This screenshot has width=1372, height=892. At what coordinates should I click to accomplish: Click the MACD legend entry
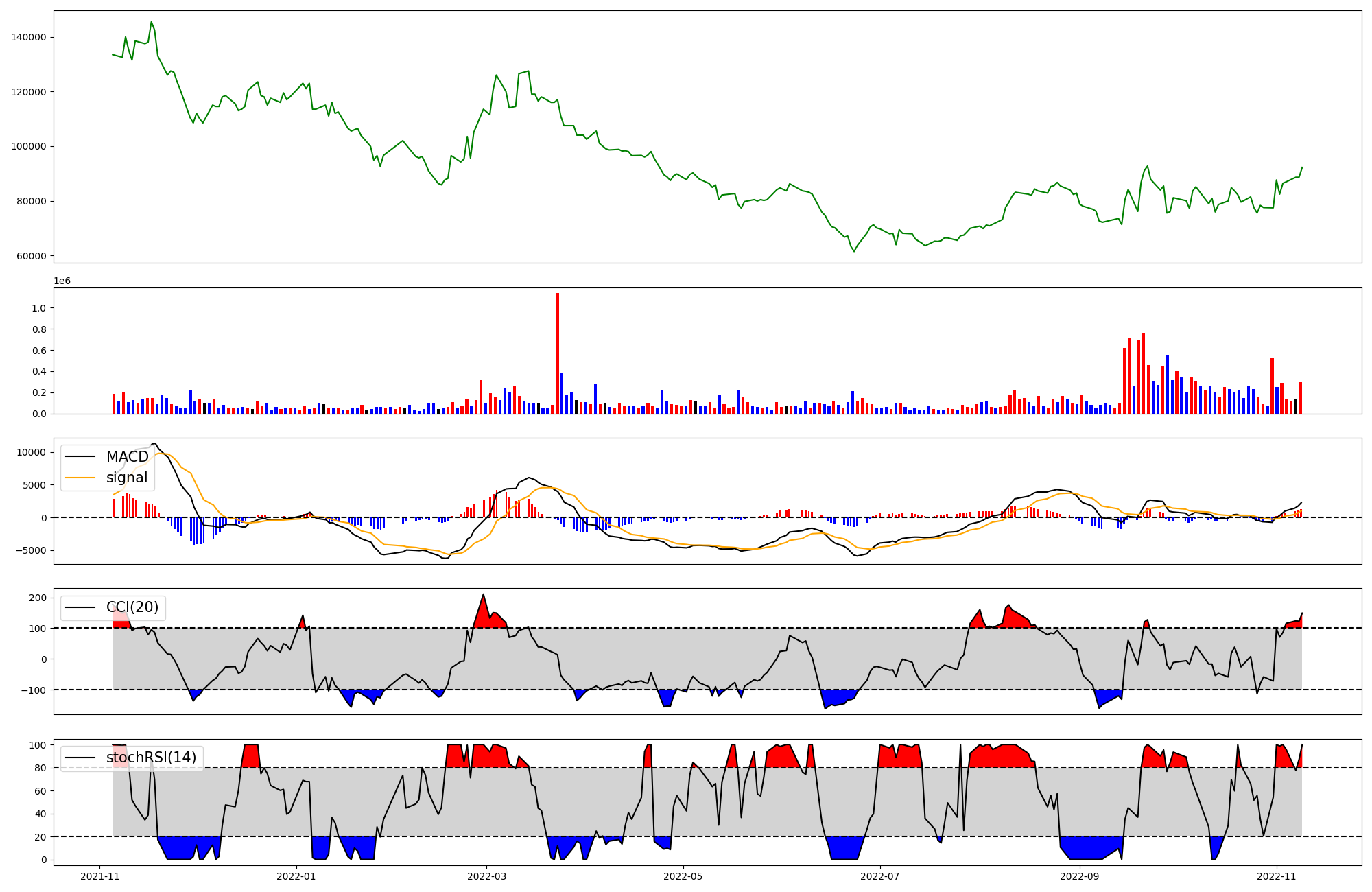[x=127, y=457]
